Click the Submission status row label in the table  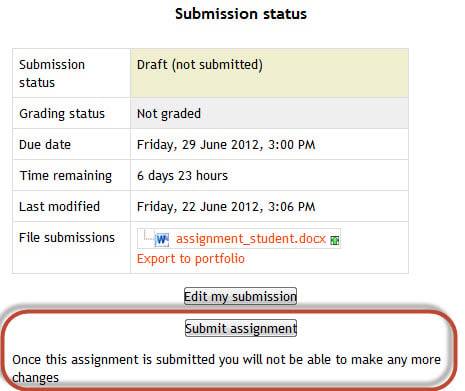52,73
